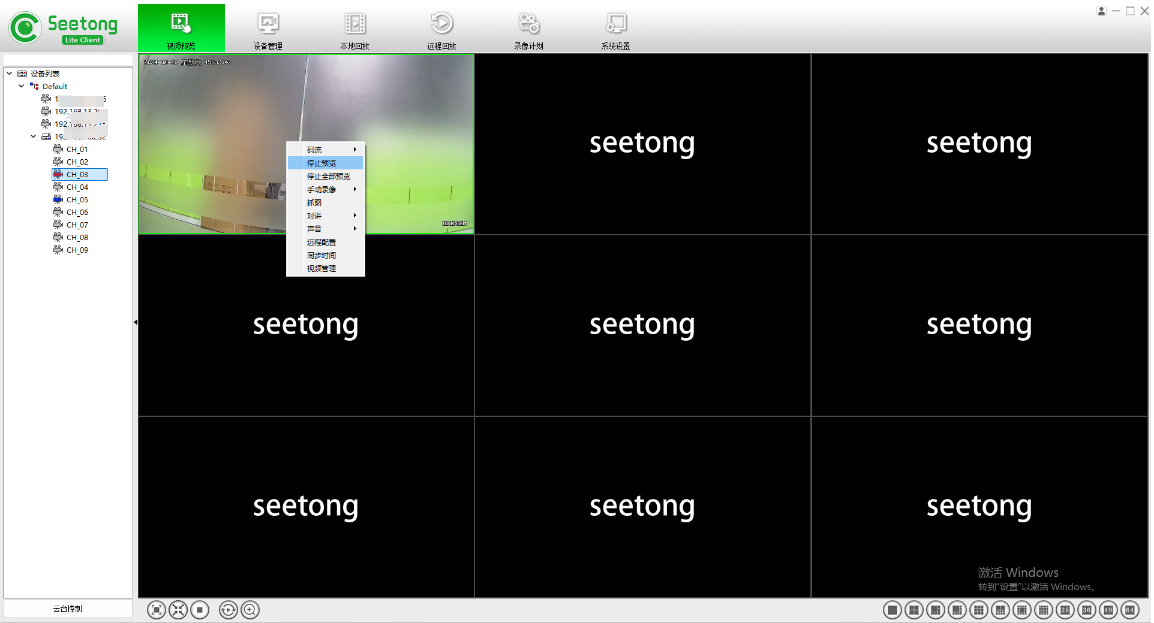Click 停止预览 in the context menu
1154x623 pixels.
coord(322,162)
